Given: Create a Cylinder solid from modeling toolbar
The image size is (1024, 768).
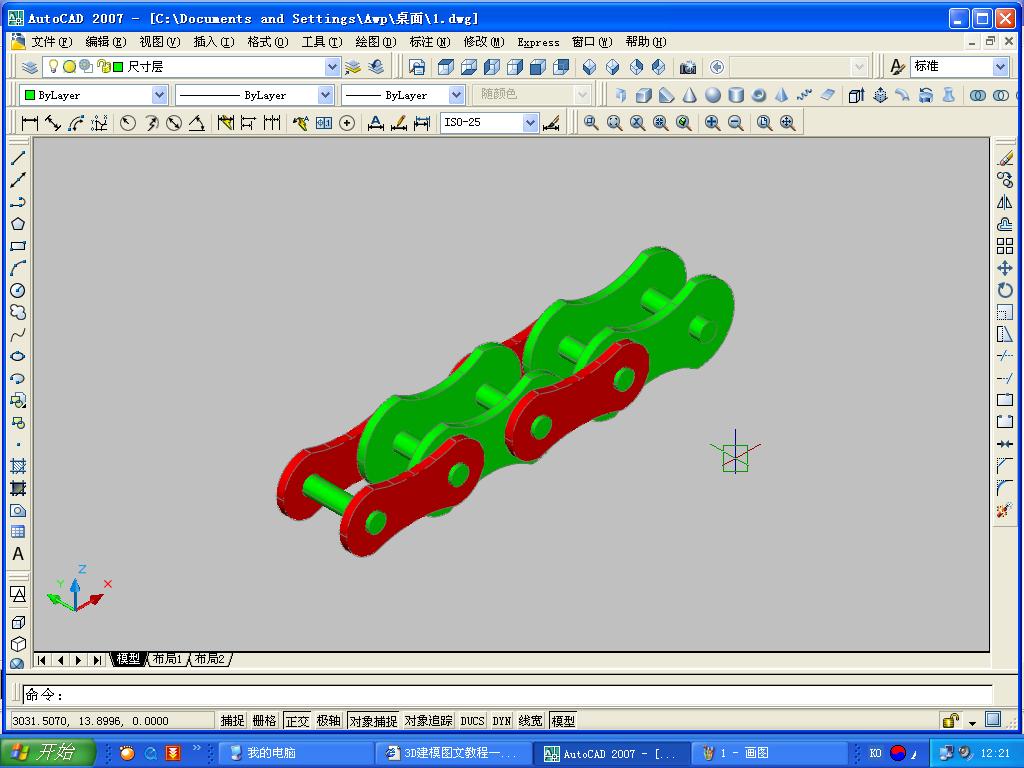Looking at the screenshot, I should click(x=736, y=95).
